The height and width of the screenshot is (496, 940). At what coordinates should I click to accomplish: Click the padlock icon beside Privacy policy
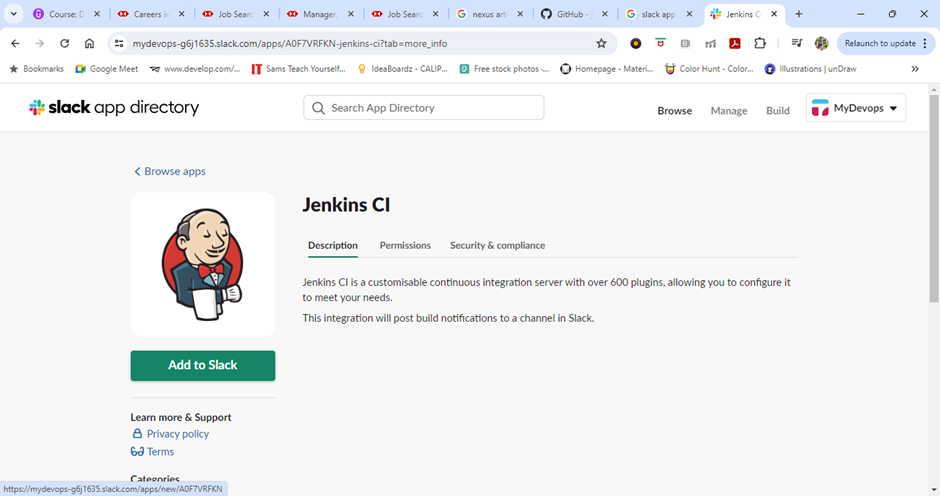137,433
